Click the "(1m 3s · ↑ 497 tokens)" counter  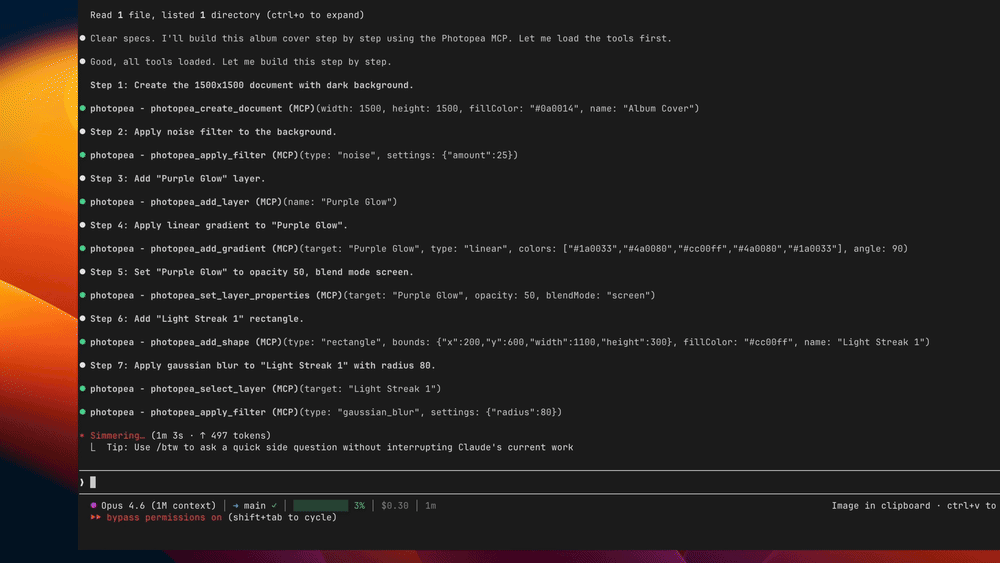[210, 435]
